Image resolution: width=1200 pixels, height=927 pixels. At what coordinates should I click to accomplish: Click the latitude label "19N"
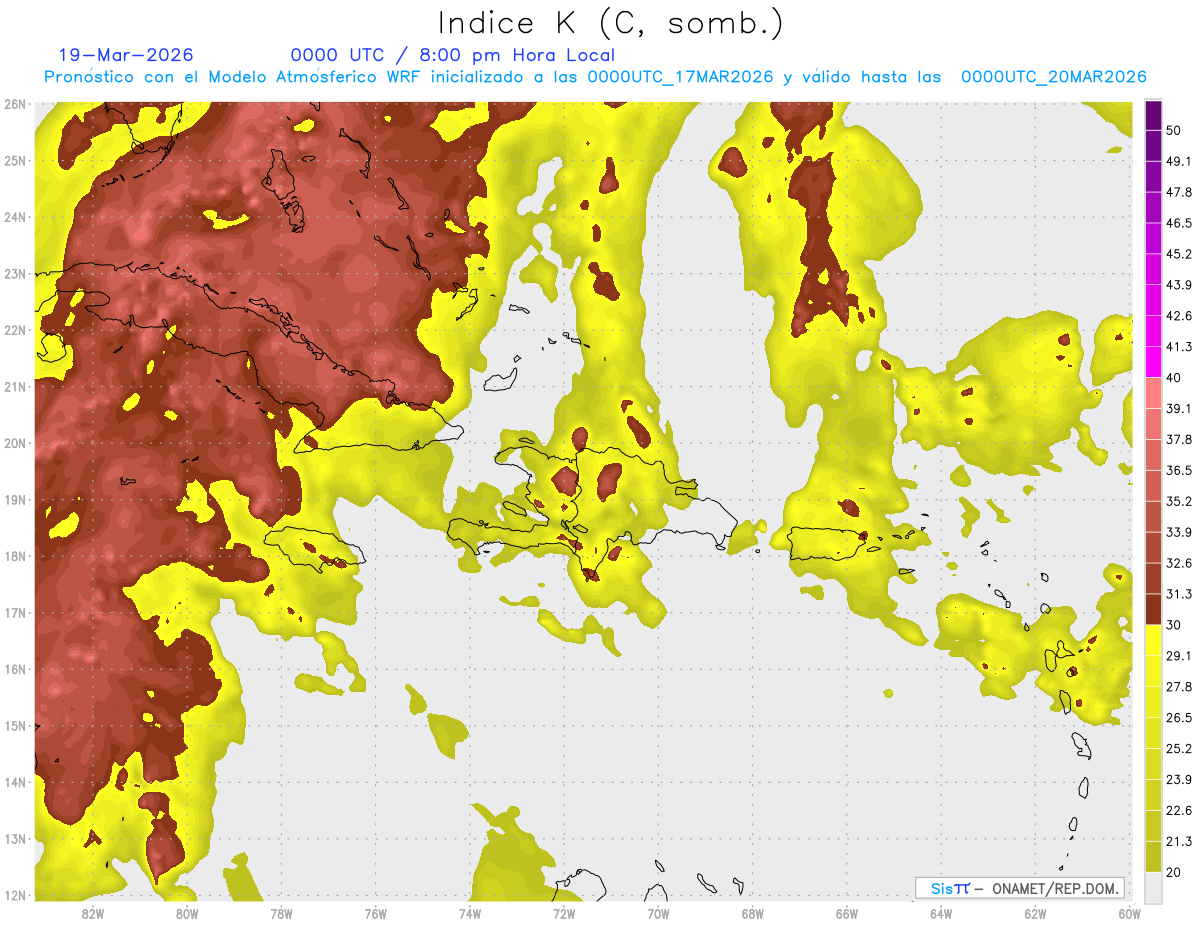pos(15,500)
